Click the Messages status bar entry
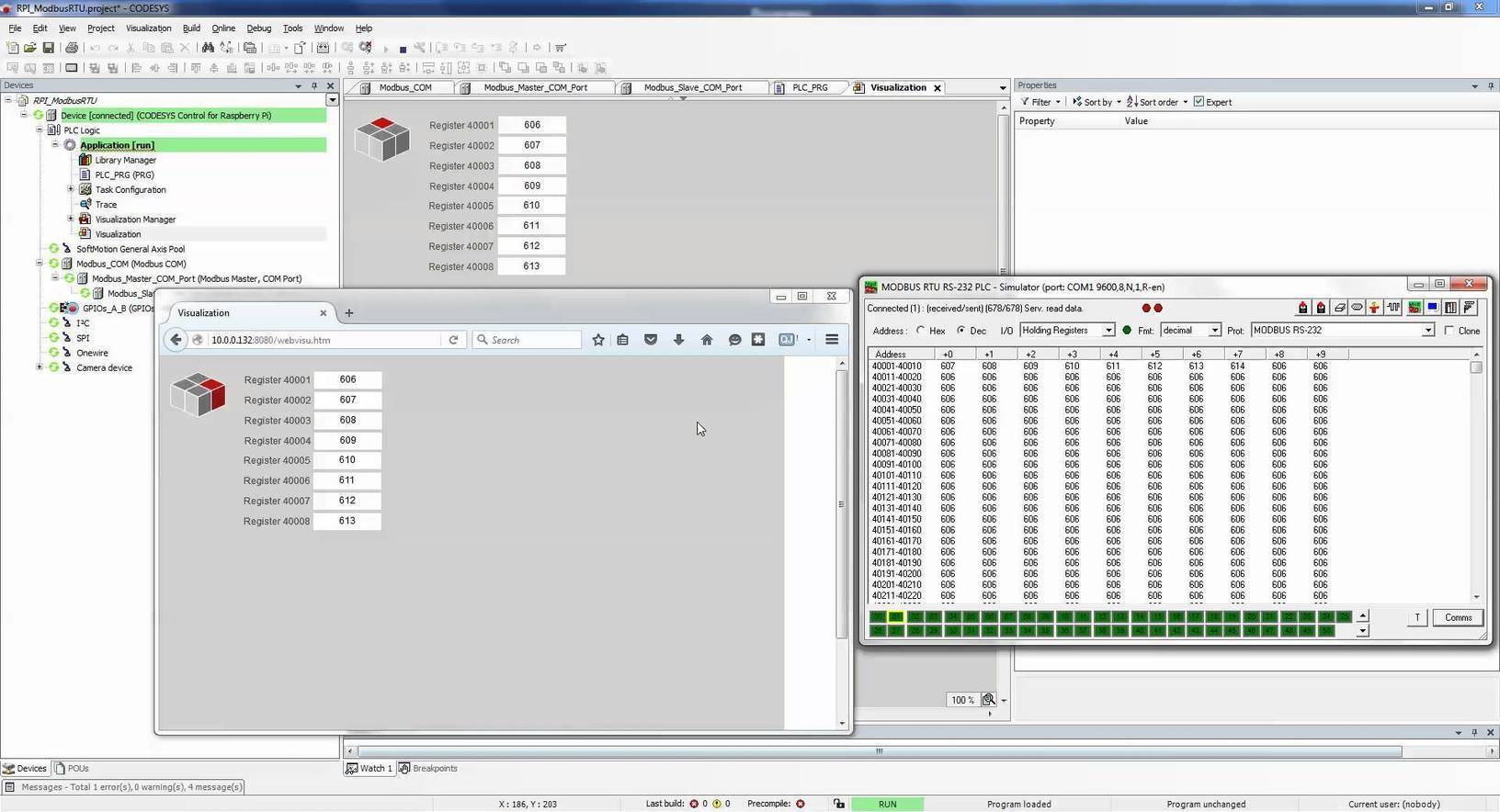Image resolution: width=1500 pixels, height=812 pixels. point(124,787)
